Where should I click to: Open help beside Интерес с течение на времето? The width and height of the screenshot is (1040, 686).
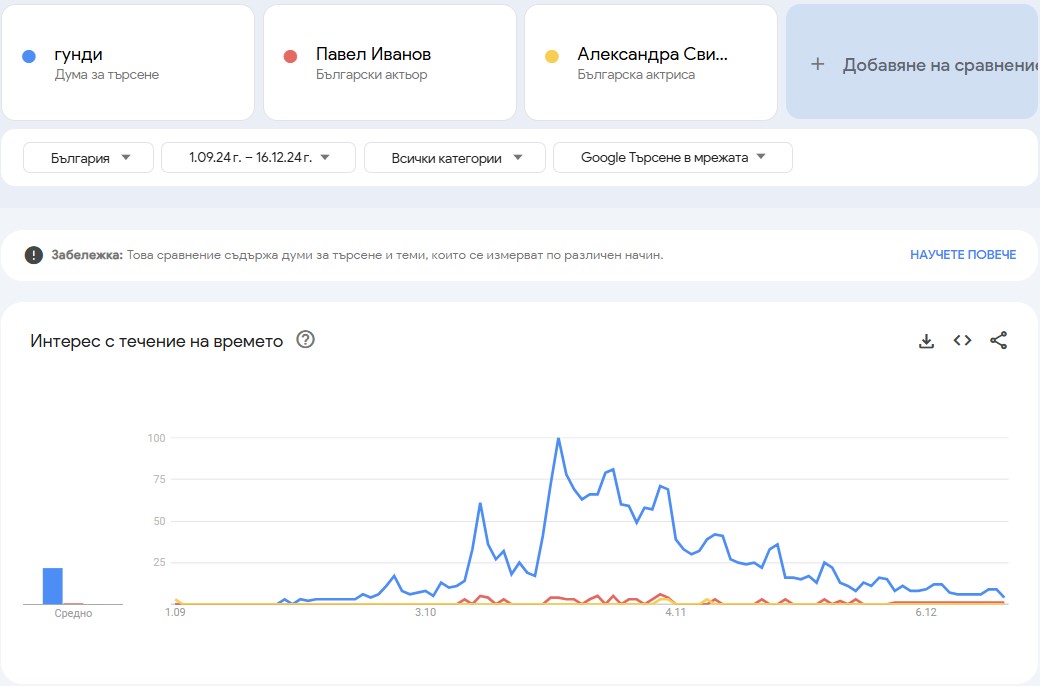(304, 340)
